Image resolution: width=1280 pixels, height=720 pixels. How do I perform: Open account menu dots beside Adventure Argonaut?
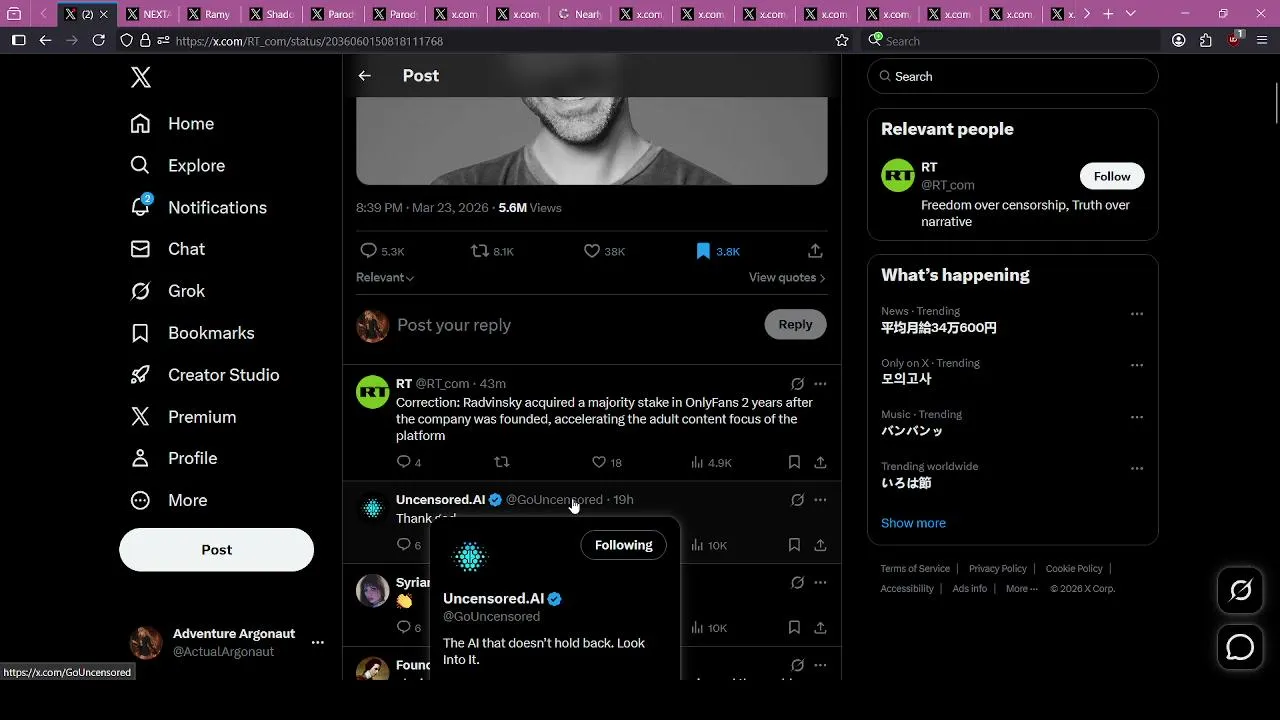[x=318, y=642]
